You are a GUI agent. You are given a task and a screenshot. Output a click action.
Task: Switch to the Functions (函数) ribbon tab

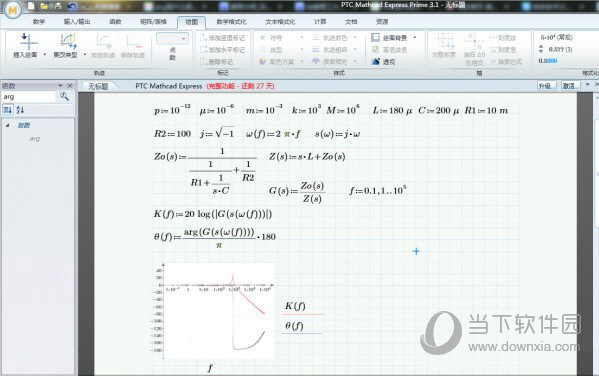tap(115, 22)
